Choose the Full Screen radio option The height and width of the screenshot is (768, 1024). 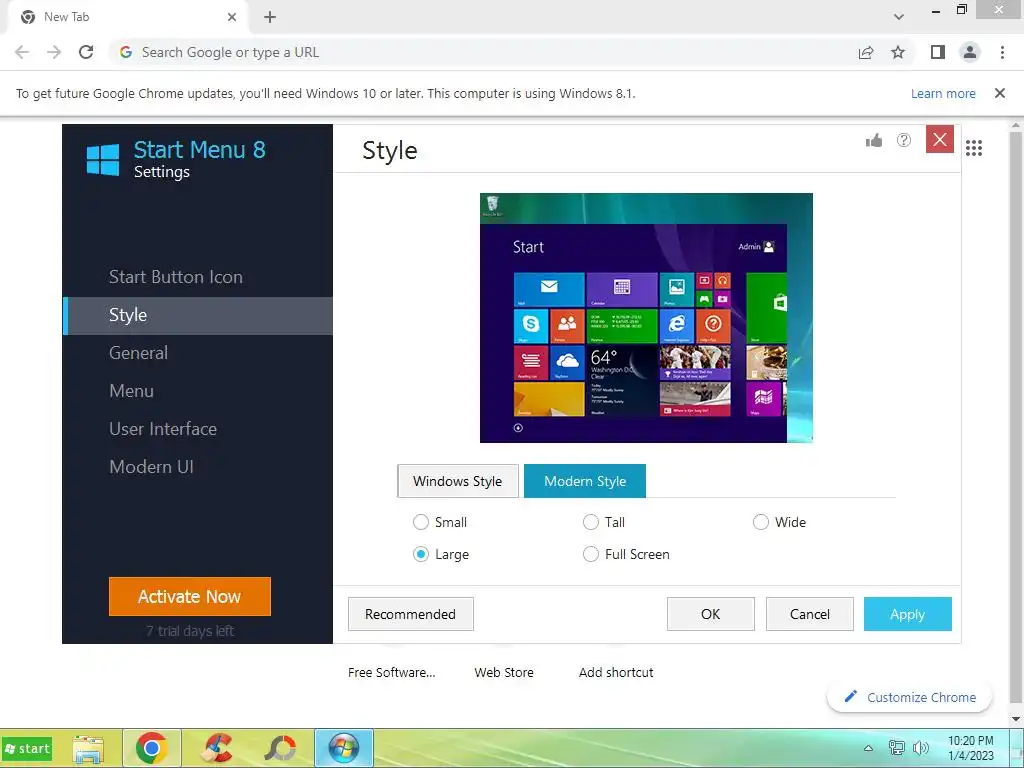[x=590, y=554]
